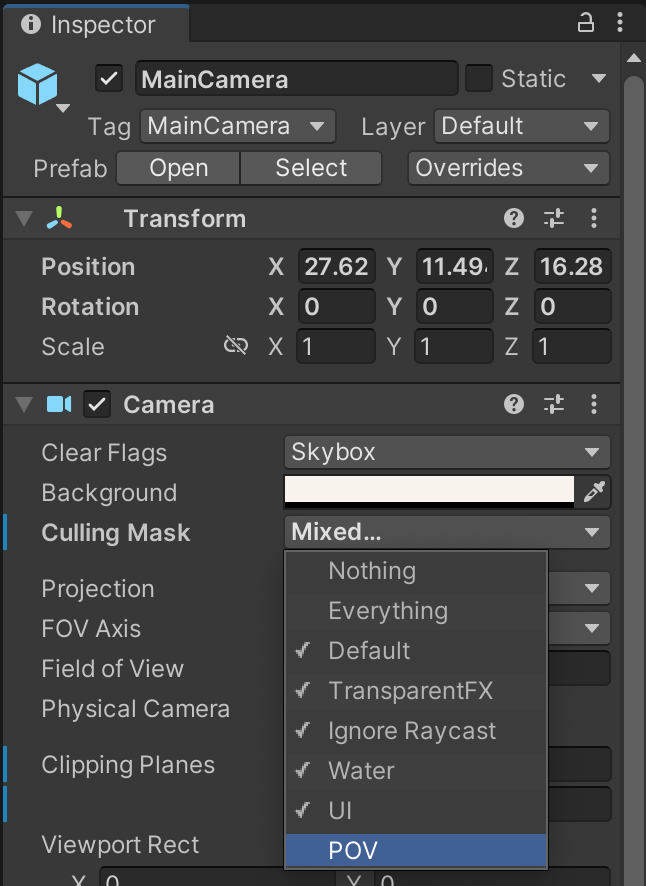Disable the Camera component checkbox

pos(97,405)
